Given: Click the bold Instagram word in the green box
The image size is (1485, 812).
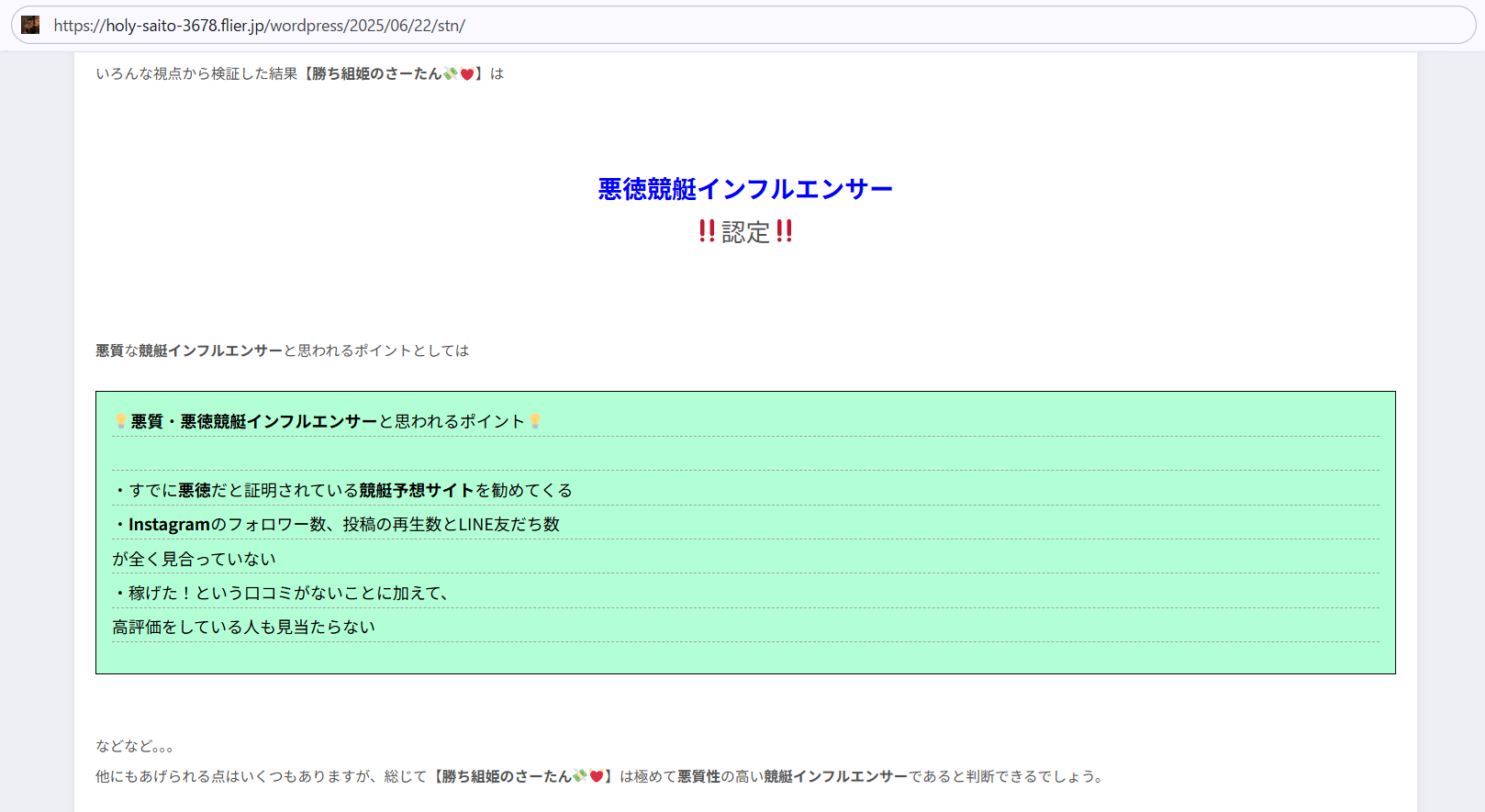Looking at the screenshot, I should (170, 524).
